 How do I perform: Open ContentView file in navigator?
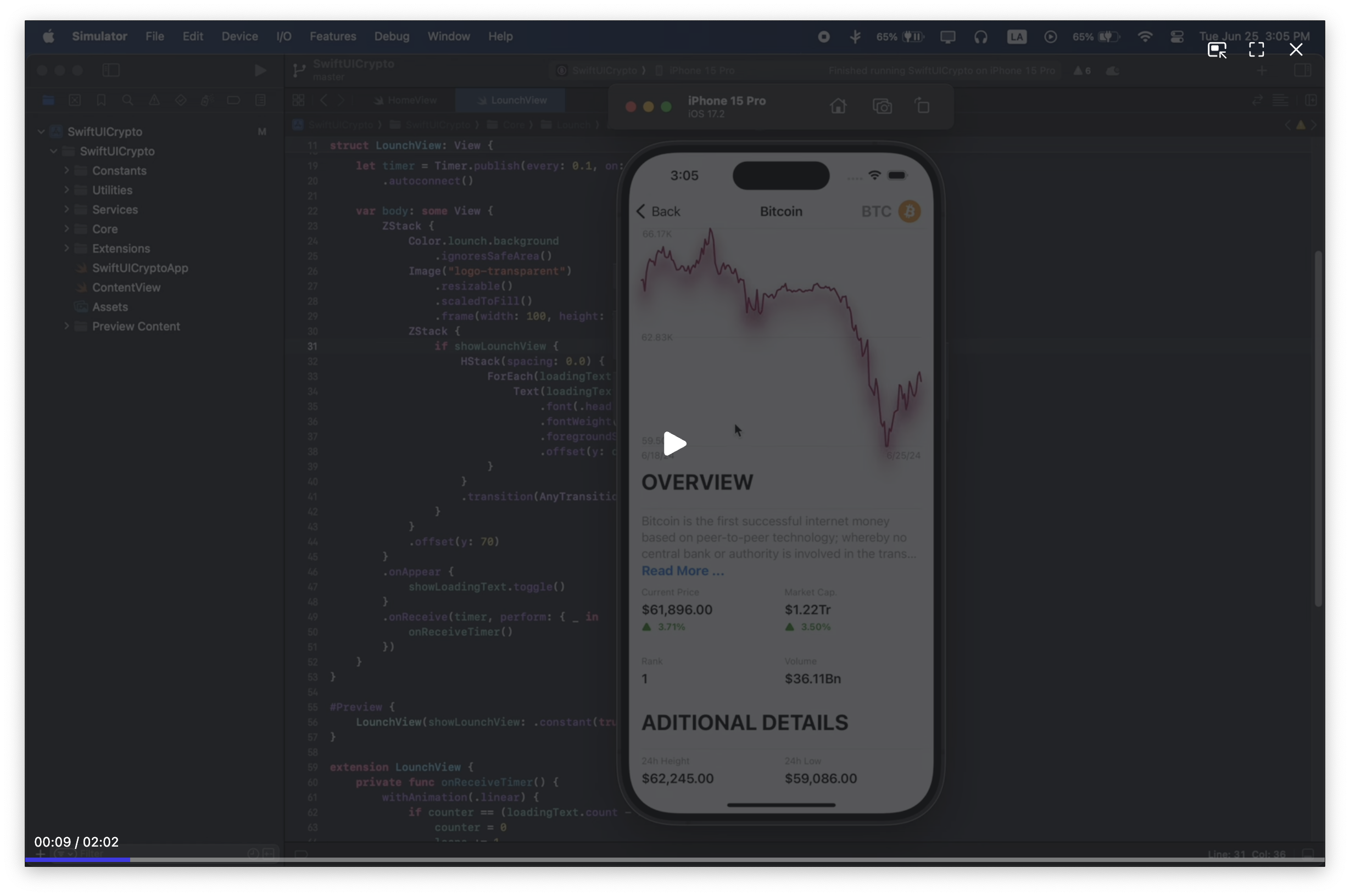coord(126,288)
